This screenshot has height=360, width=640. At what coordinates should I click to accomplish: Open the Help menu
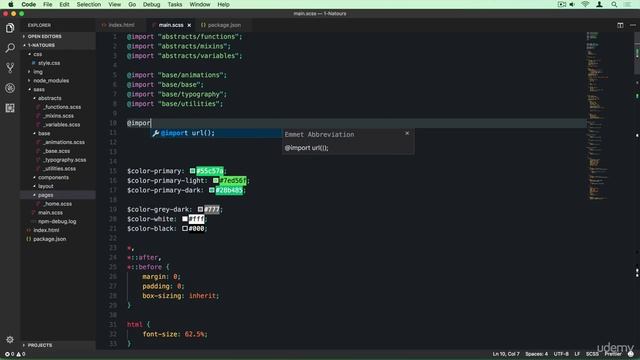click(223, 4)
